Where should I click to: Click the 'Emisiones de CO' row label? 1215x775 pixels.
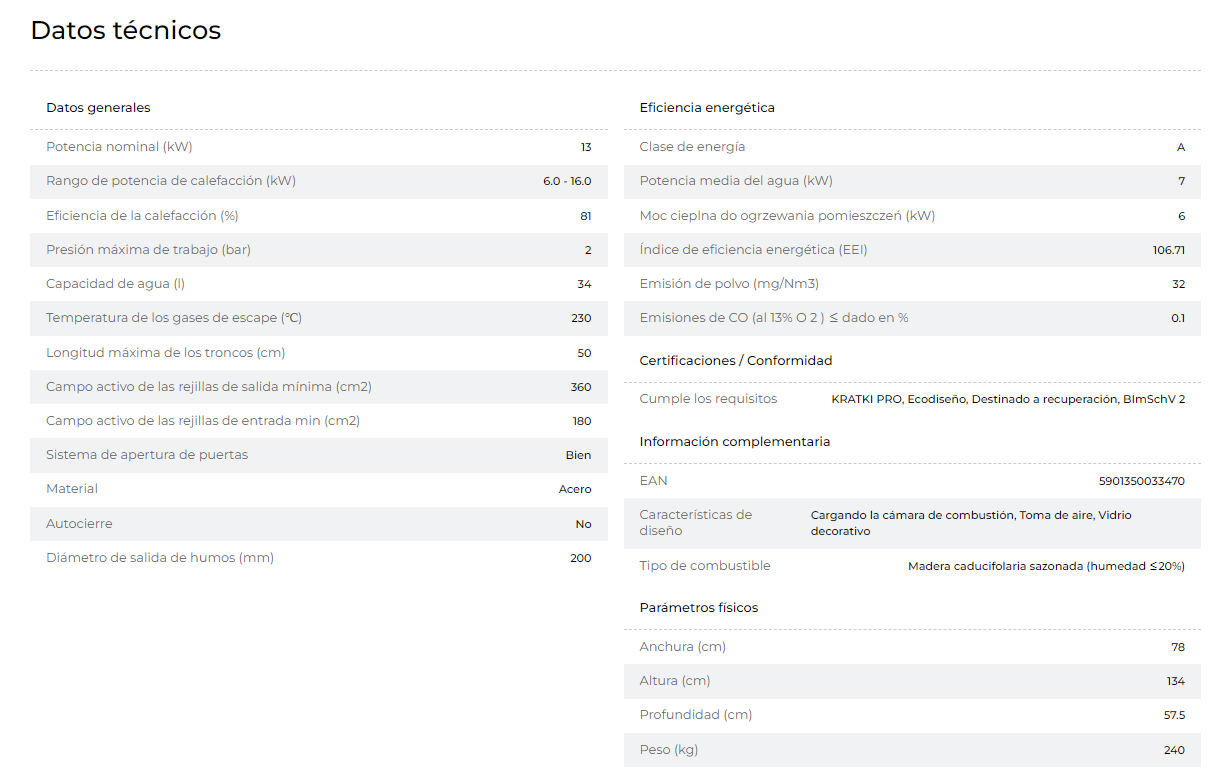(774, 318)
